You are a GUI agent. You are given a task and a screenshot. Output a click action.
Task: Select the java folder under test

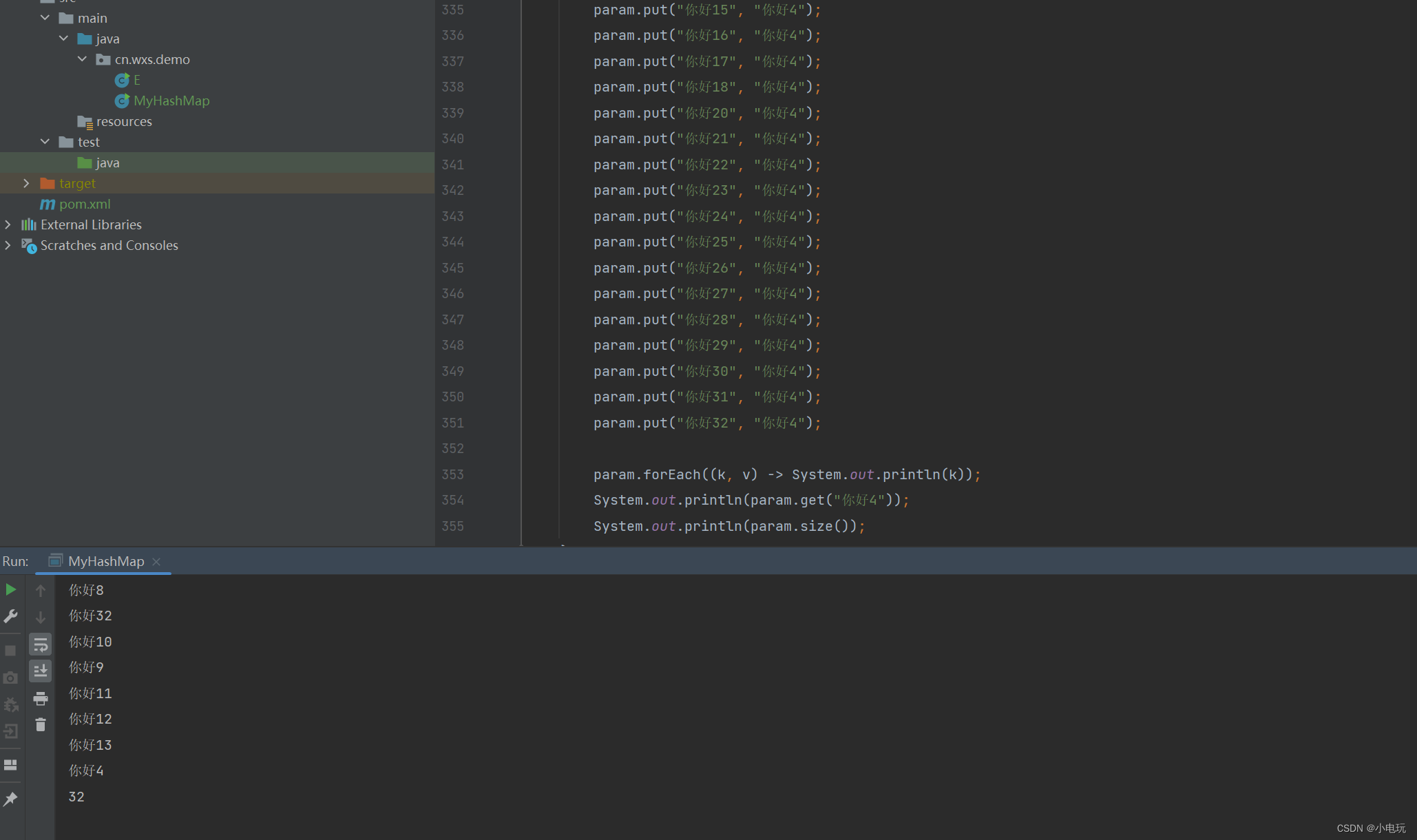[107, 162]
